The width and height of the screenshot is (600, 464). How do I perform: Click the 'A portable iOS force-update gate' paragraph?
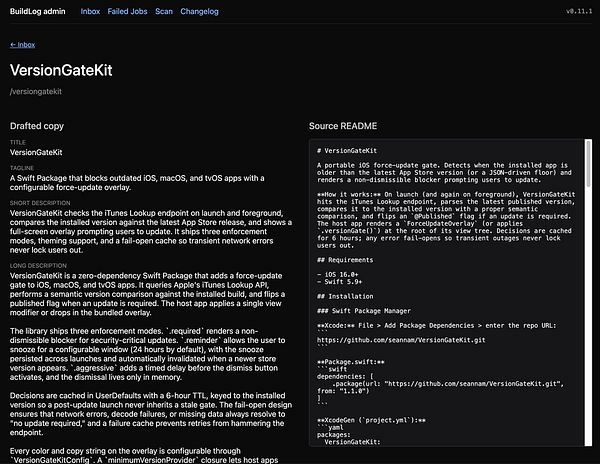point(444,173)
